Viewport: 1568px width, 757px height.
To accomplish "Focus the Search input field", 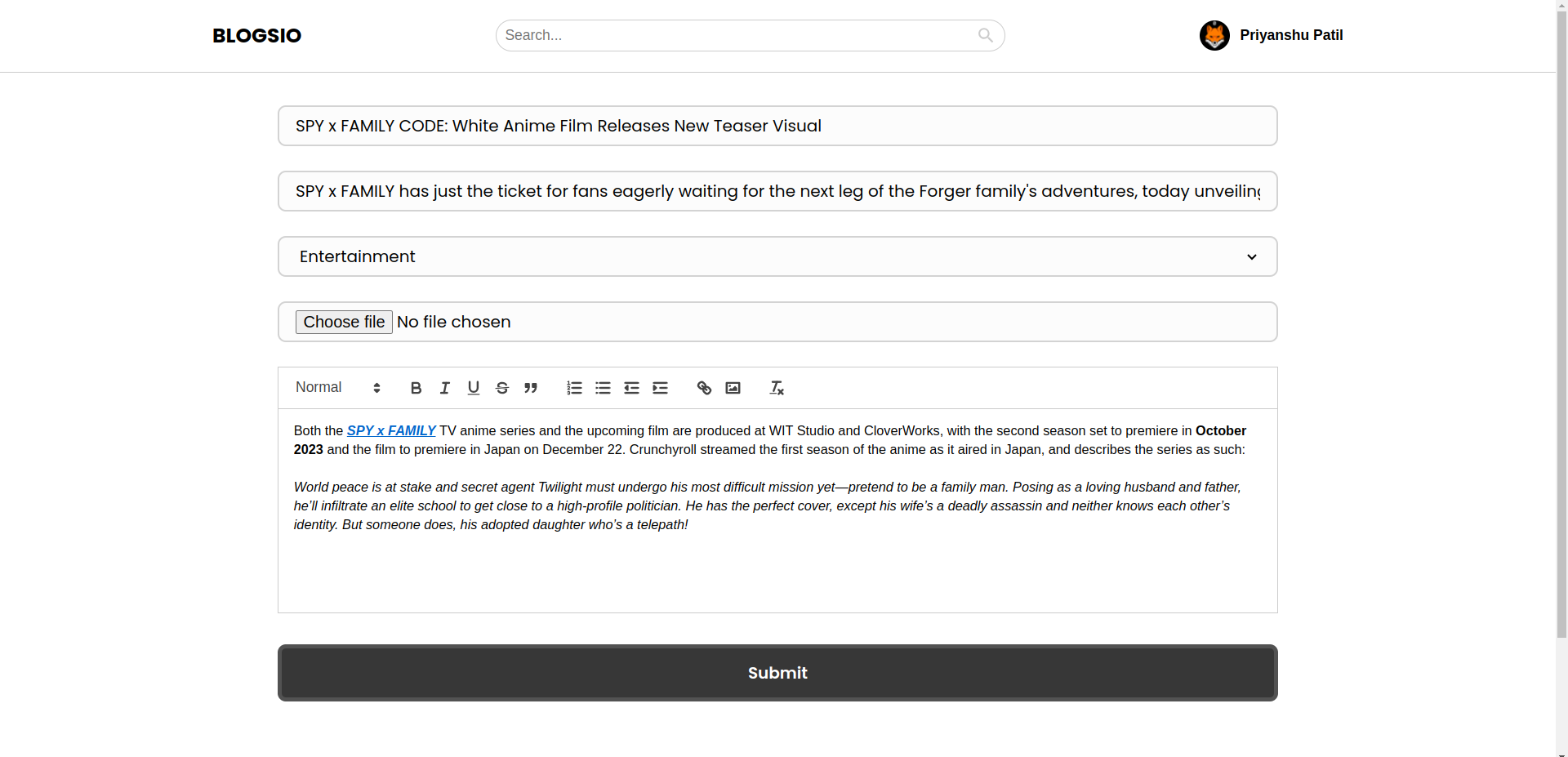I will 750,35.
